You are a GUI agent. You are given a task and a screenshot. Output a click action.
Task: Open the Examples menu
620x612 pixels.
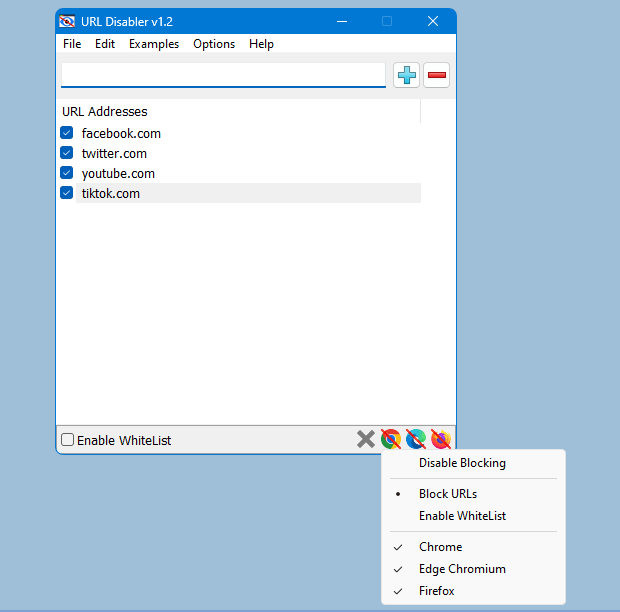pyautogui.click(x=154, y=44)
